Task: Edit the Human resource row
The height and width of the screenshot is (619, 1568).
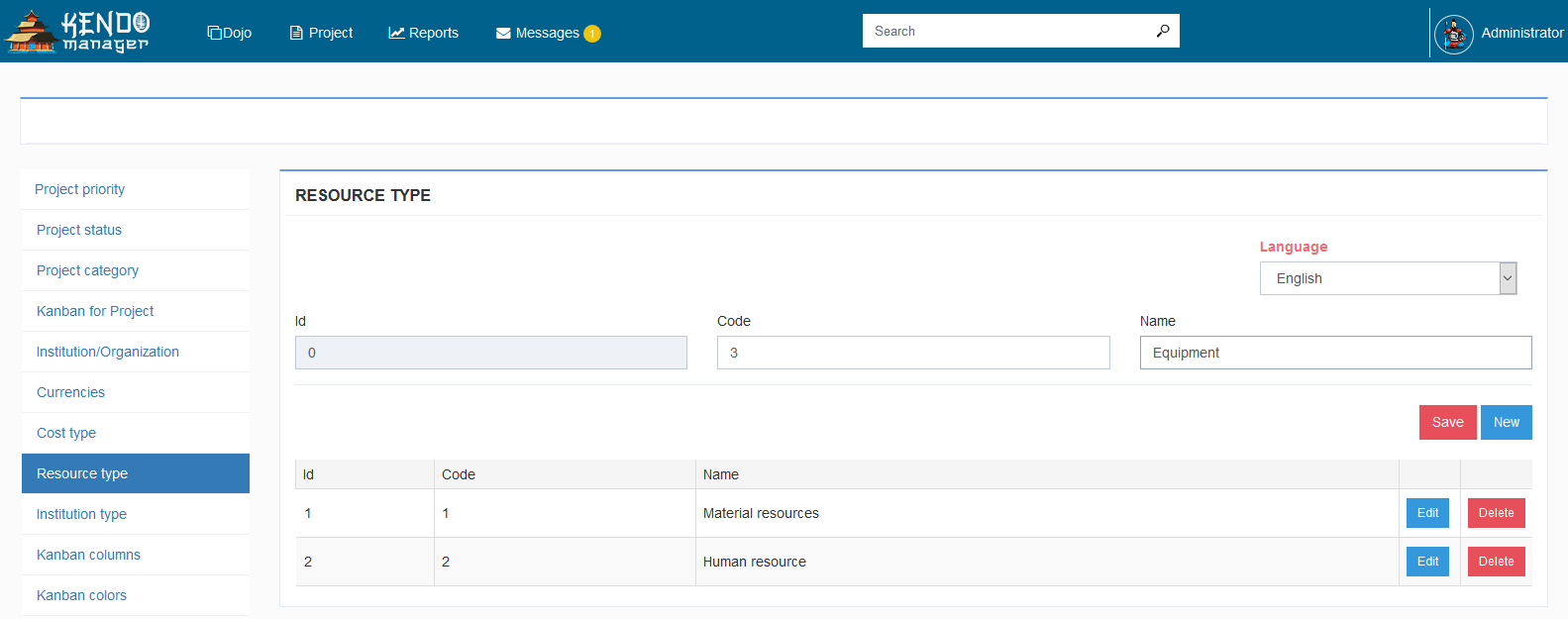Action: (x=1427, y=562)
